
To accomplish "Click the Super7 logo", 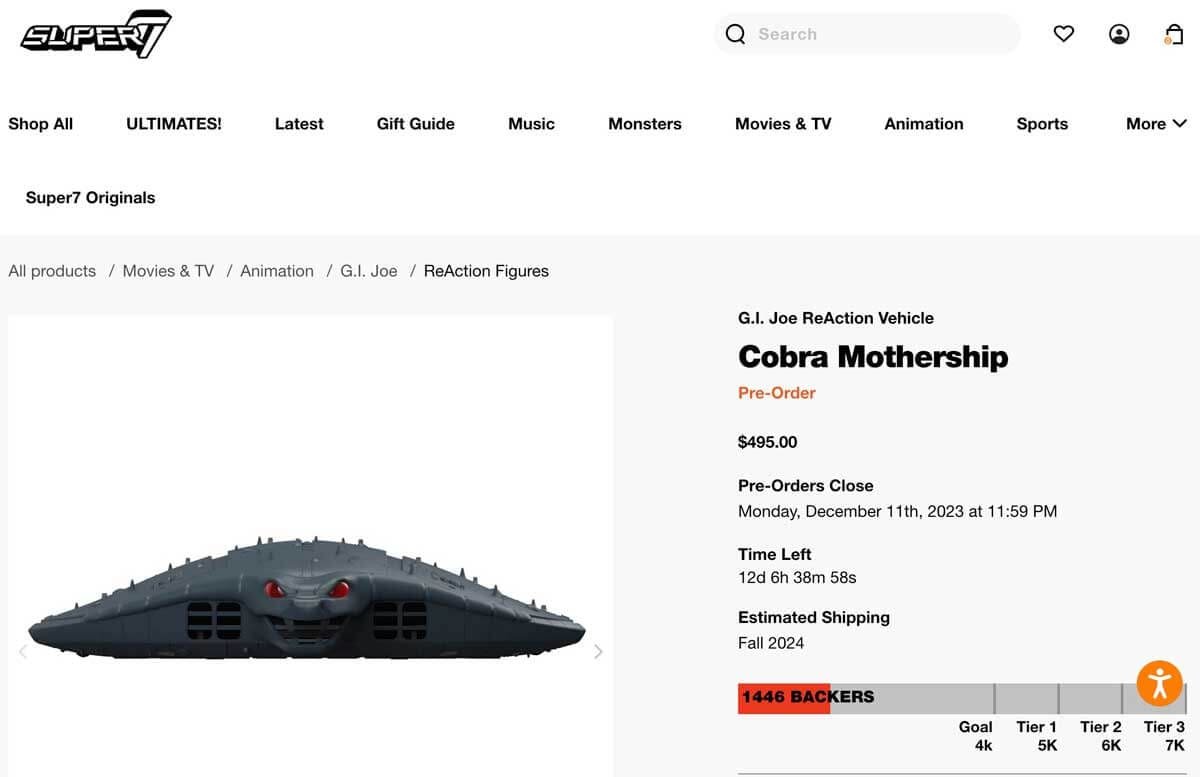I will point(95,32).
